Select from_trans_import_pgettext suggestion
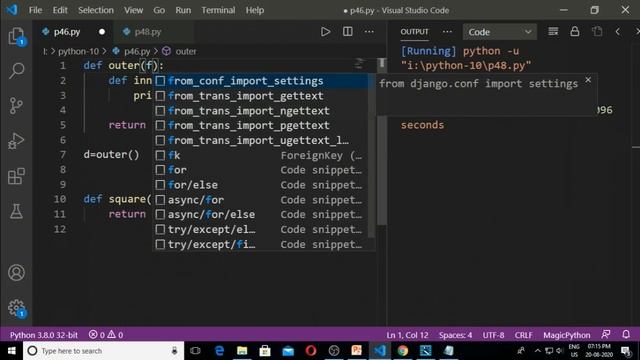Screen dimensions: 640x360 coord(260,125)
